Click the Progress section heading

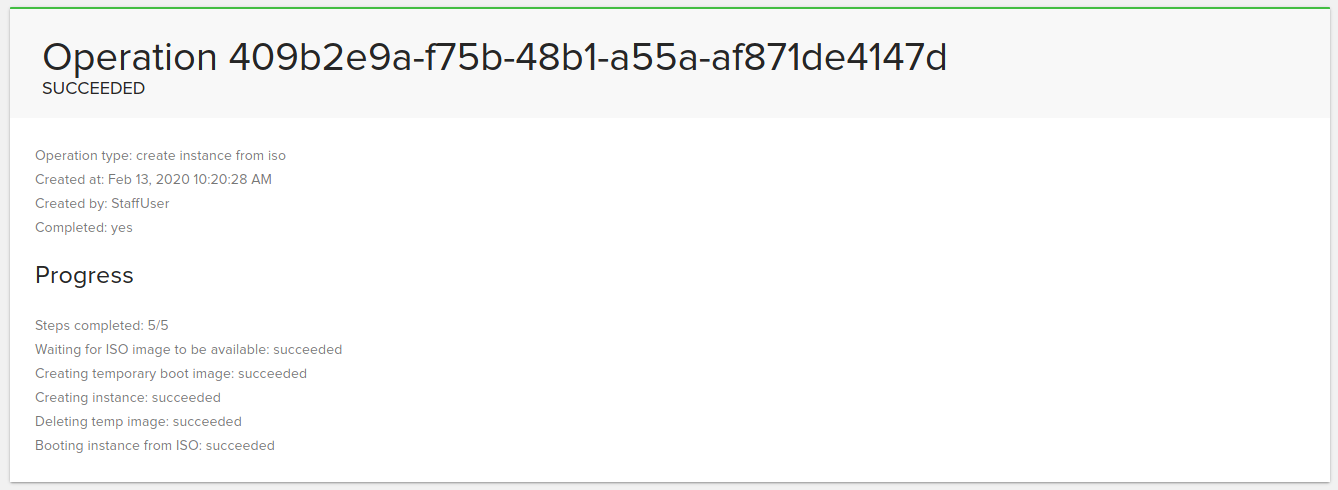[x=84, y=275]
